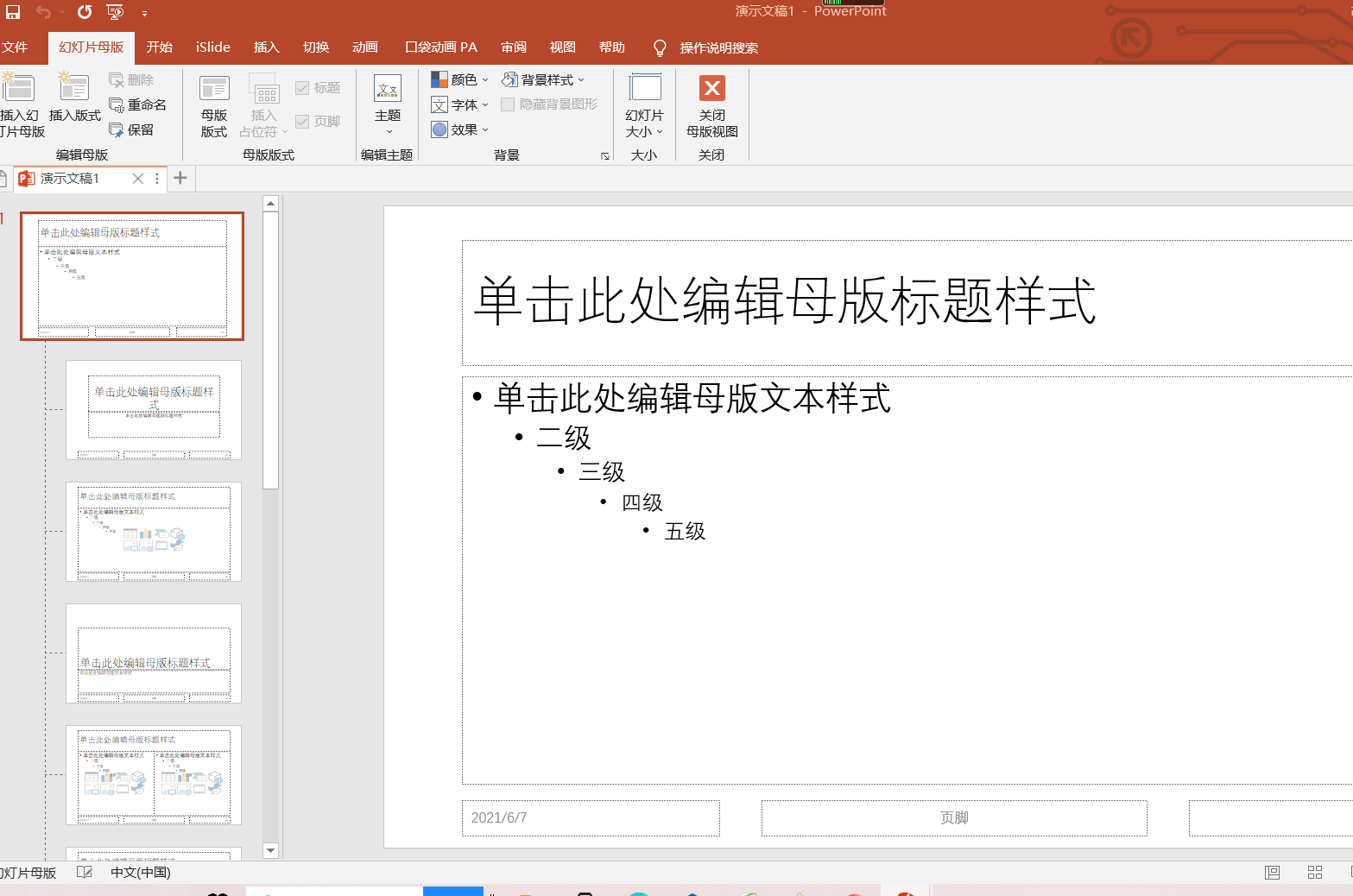Select the two content layout thumbnail

(154, 775)
